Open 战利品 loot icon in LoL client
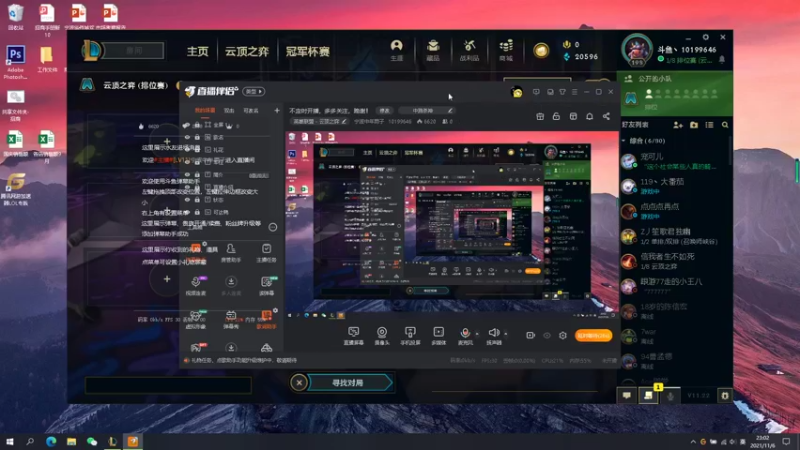This screenshot has width=800, height=450. (x=469, y=51)
